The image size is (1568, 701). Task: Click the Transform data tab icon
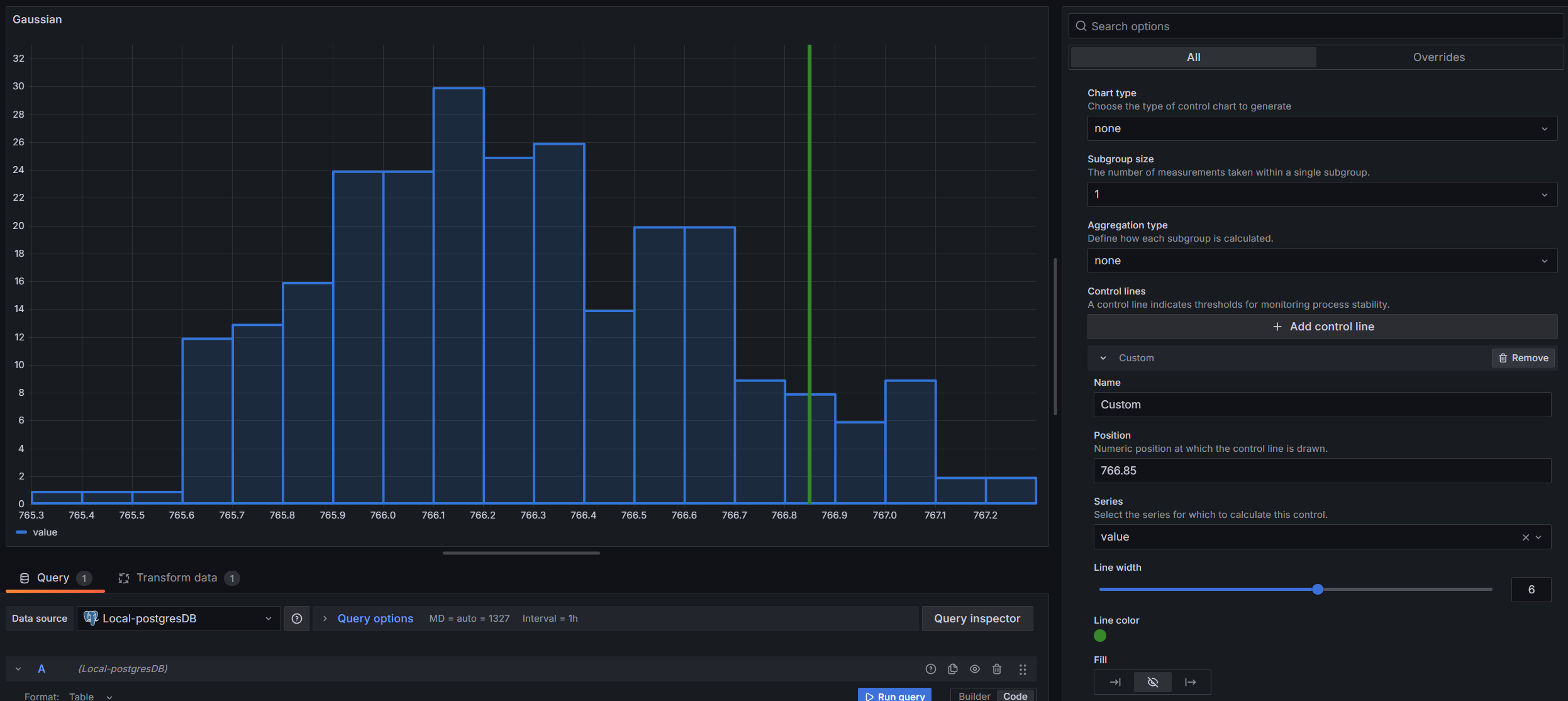click(124, 578)
